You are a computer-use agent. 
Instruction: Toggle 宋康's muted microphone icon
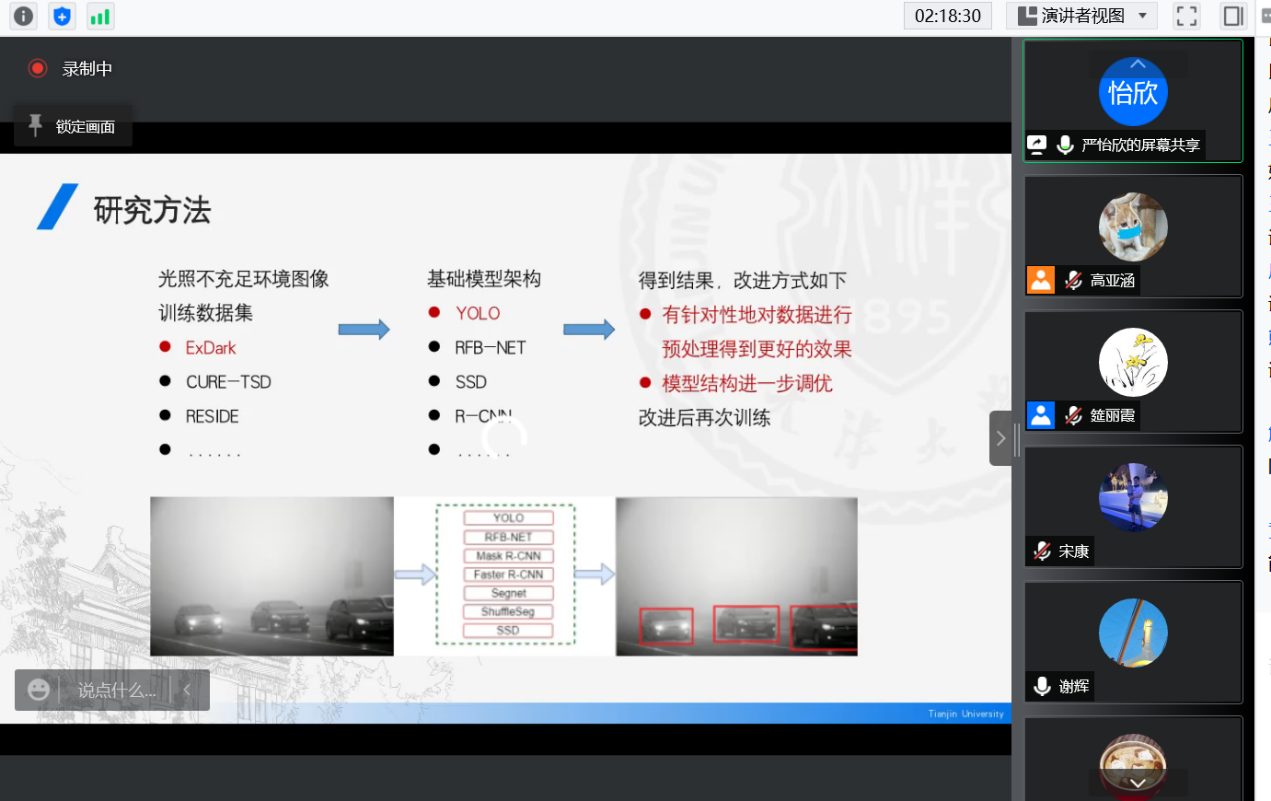click(x=1042, y=551)
